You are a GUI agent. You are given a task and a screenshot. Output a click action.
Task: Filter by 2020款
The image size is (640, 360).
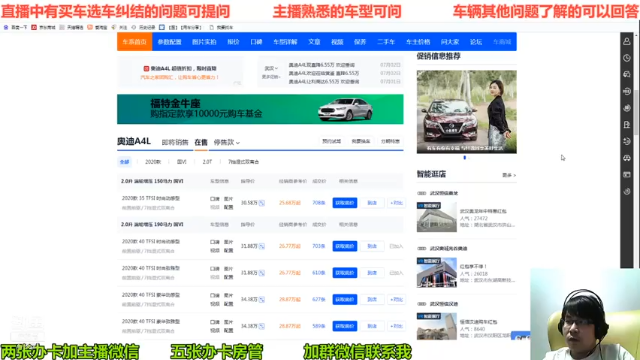click(153, 162)
